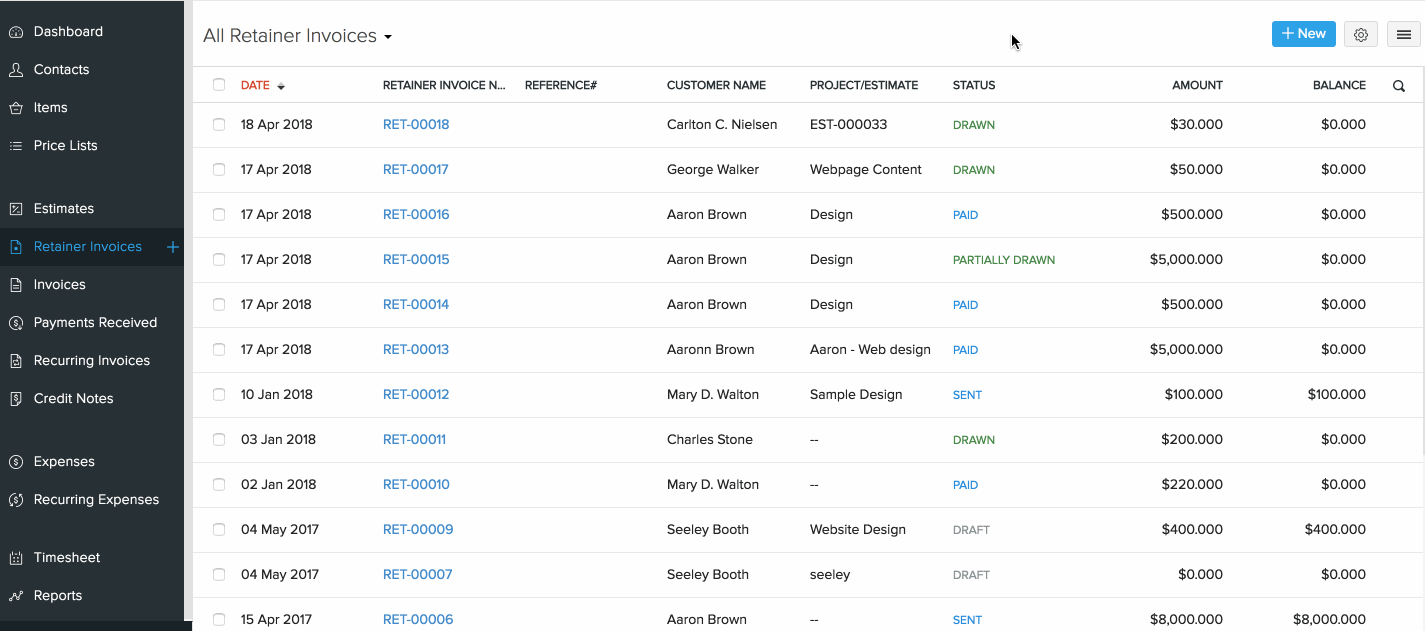Open retainer invoice RET-00015 link
1425x631 pixels.
416,260
